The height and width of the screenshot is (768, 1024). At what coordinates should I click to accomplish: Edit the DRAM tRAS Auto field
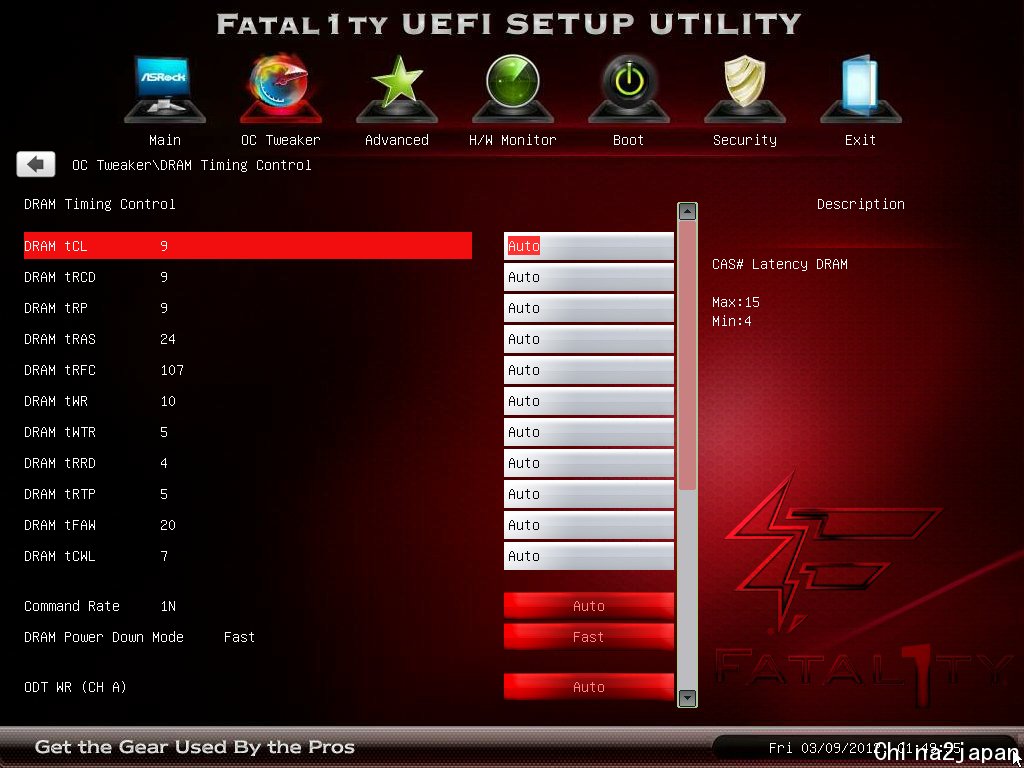click(x=588, y=339)
